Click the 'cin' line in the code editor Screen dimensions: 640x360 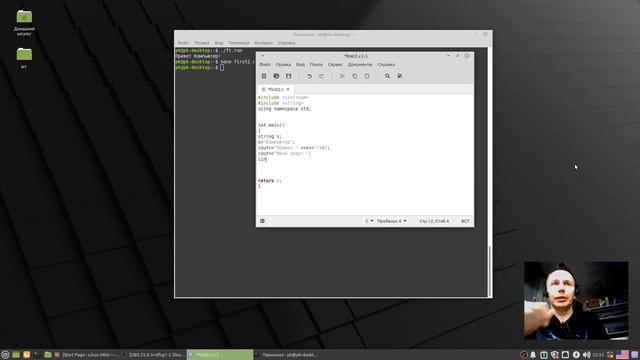(262, 159)
